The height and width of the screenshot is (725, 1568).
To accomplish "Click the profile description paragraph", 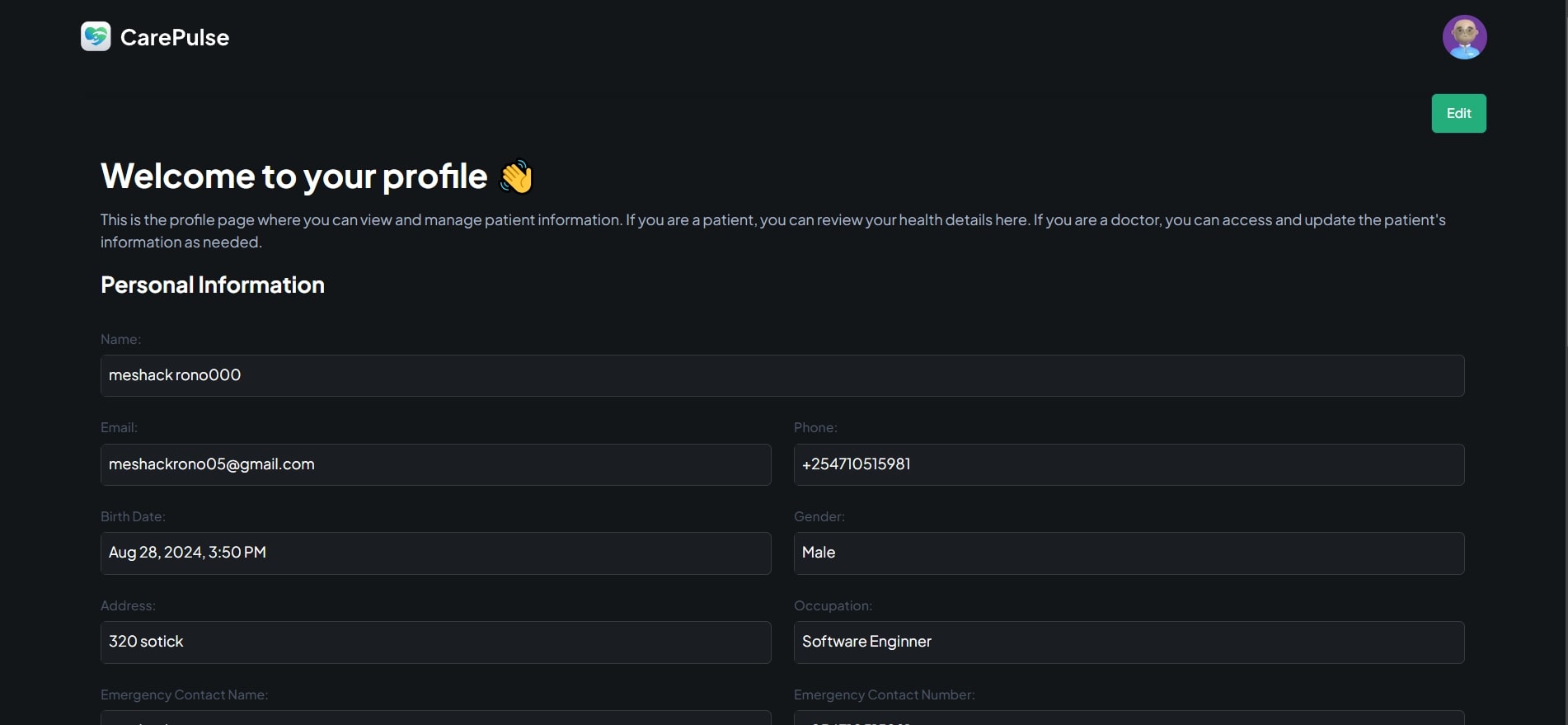I will (x=773, y=231).
